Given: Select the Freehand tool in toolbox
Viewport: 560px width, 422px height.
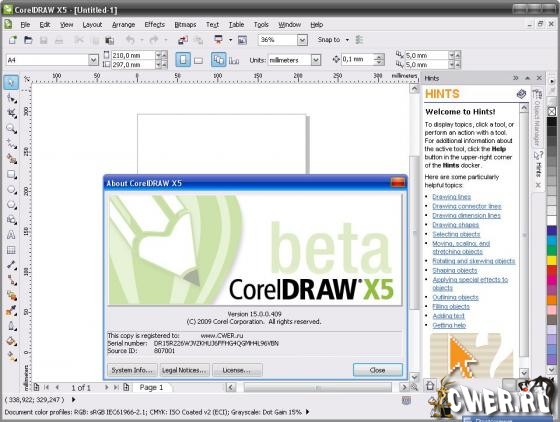Looking at the screenshot, I should tap(11, 144).
